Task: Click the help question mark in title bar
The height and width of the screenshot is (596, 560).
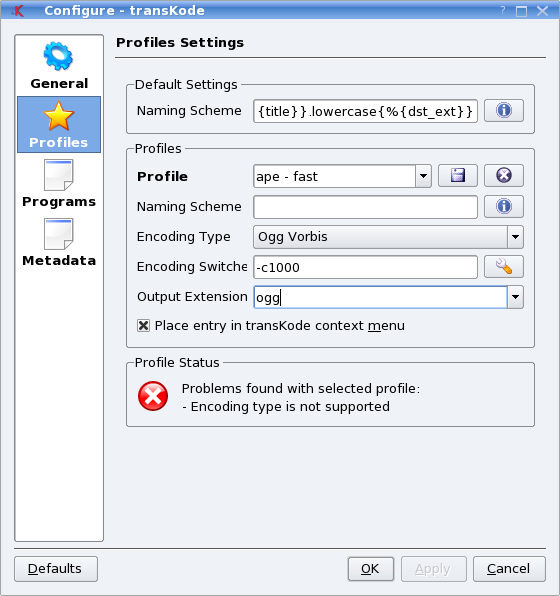Action: [503, 10]
